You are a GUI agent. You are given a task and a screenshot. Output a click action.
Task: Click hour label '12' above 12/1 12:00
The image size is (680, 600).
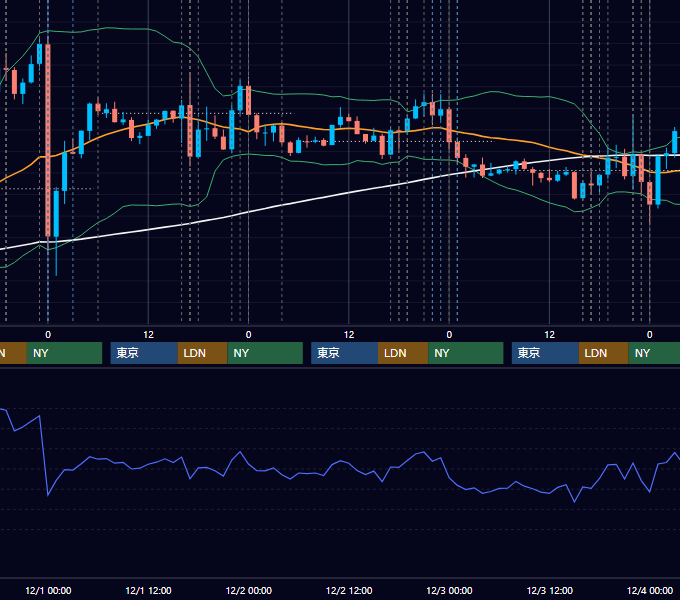click(x=148, y=335)
